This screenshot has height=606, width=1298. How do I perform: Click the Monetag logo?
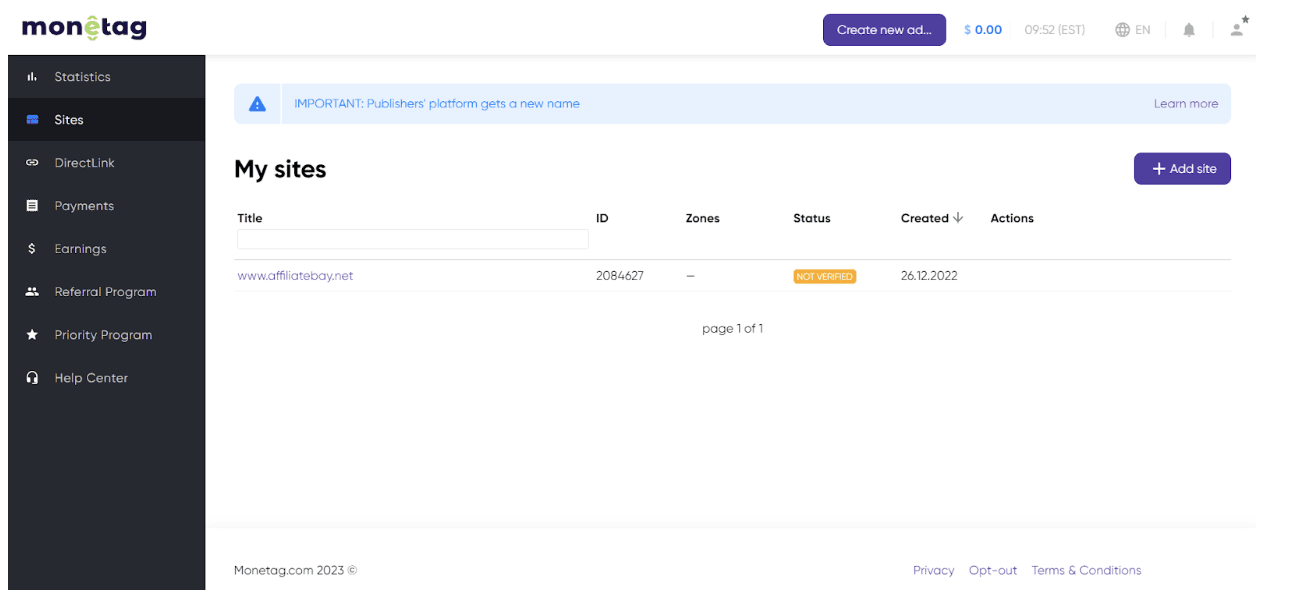84,28
